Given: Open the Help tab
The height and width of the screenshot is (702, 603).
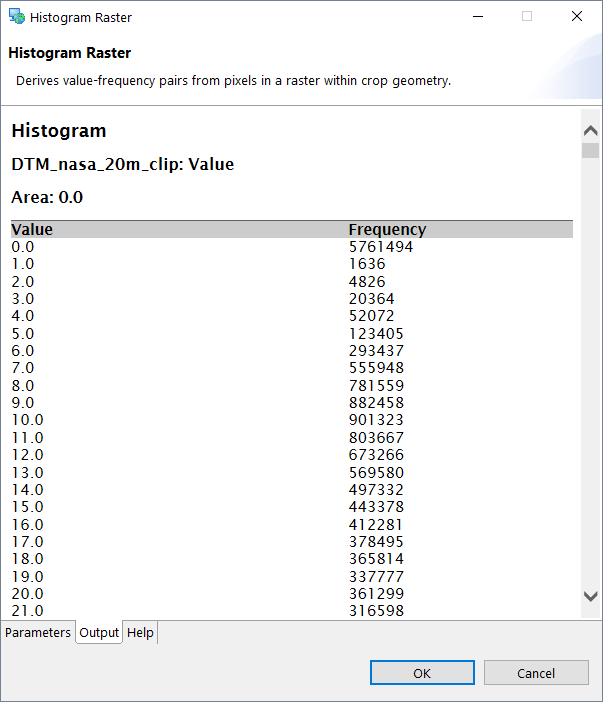Looking at the screenshot, I should pyautogui.click(x=140, y=633).
